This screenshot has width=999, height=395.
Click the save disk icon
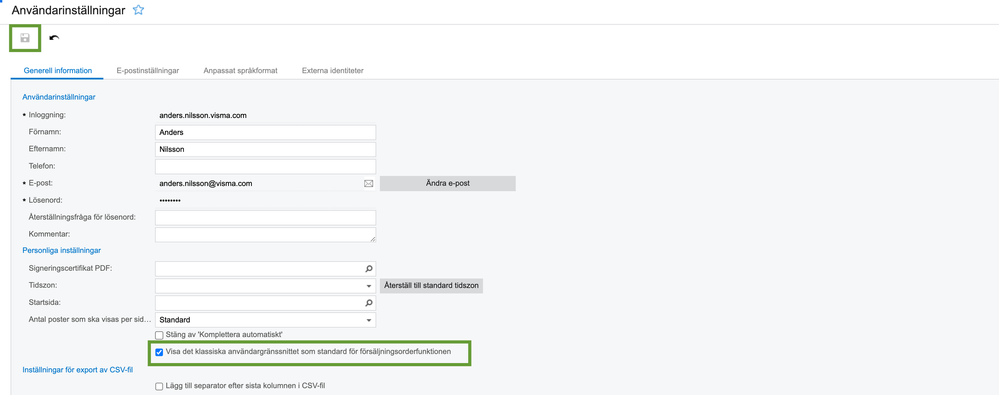(x=25, y=38)
